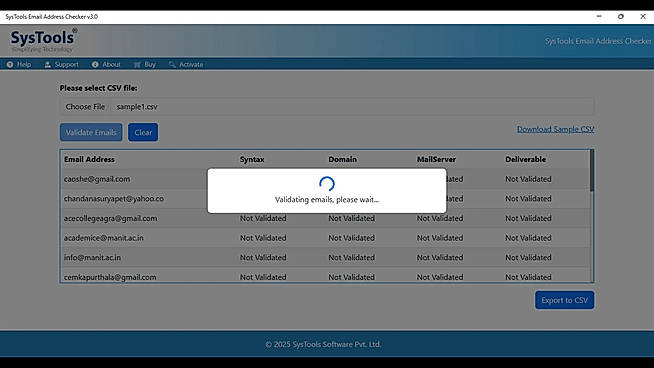The image size is (654, 368).
Task: Click the Export to CSV button
Action: [564, 300]
